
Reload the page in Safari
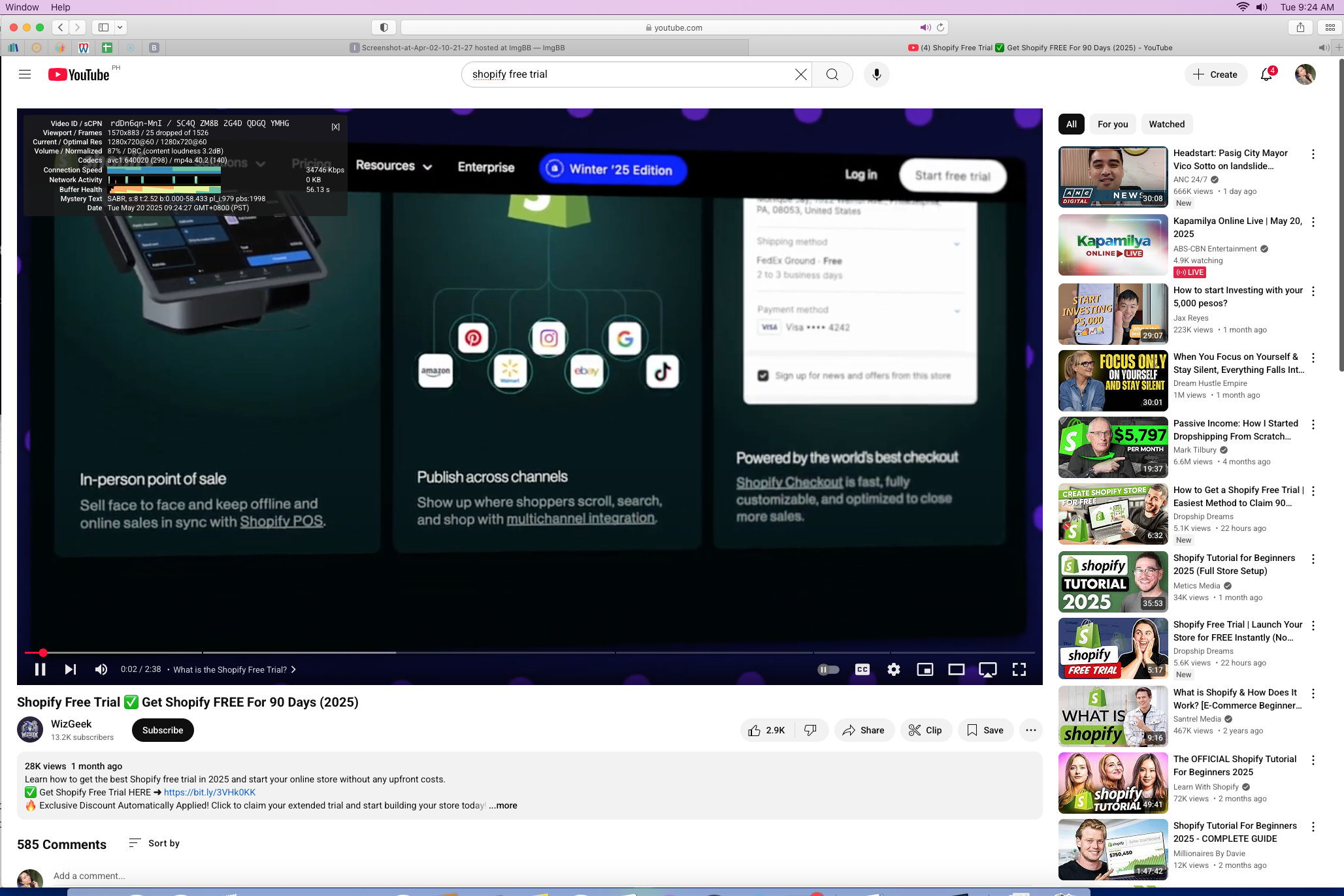click(940, 27)
